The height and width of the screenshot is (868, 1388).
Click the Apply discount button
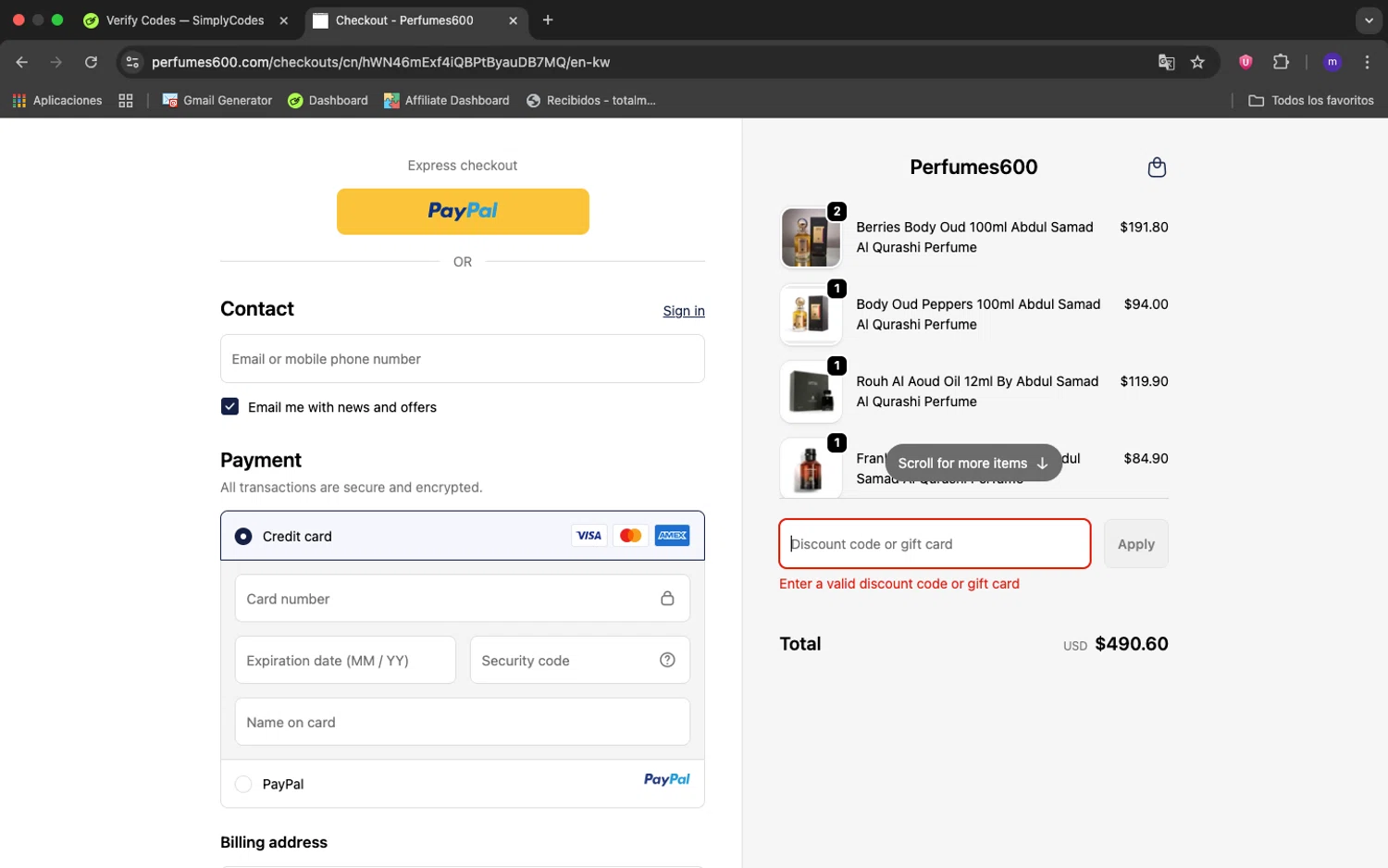click(1136, 543)
